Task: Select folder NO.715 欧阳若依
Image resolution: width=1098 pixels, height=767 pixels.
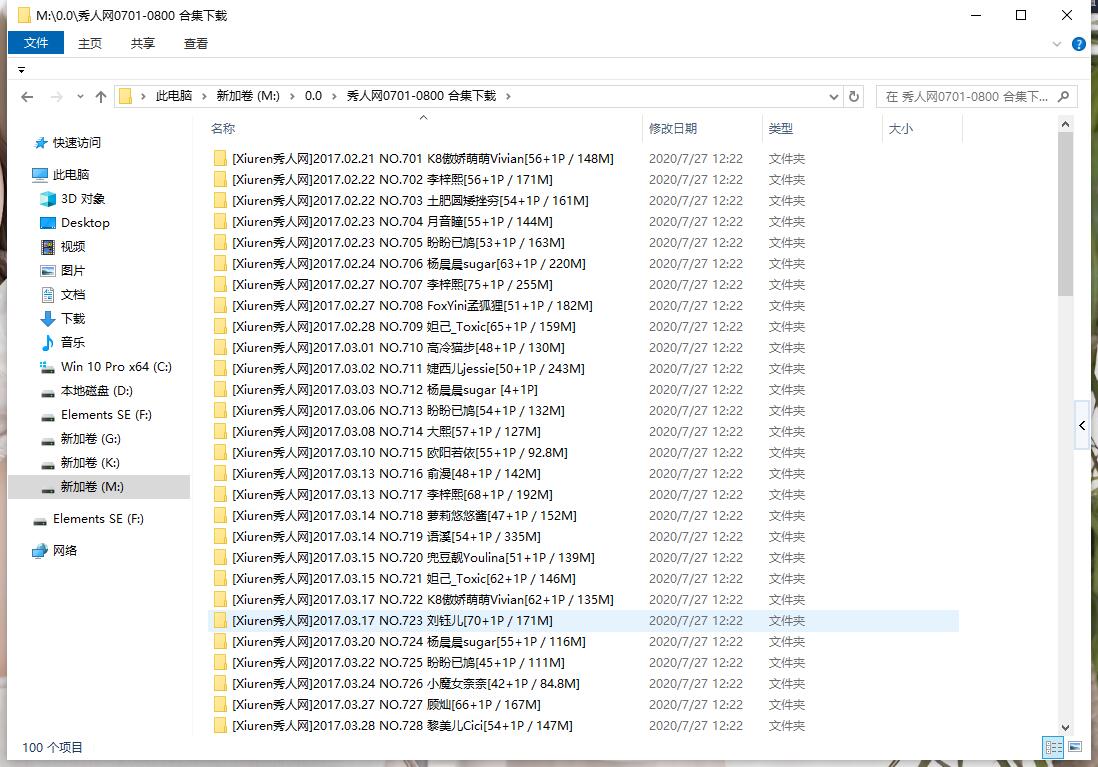Action: point(400,453)
